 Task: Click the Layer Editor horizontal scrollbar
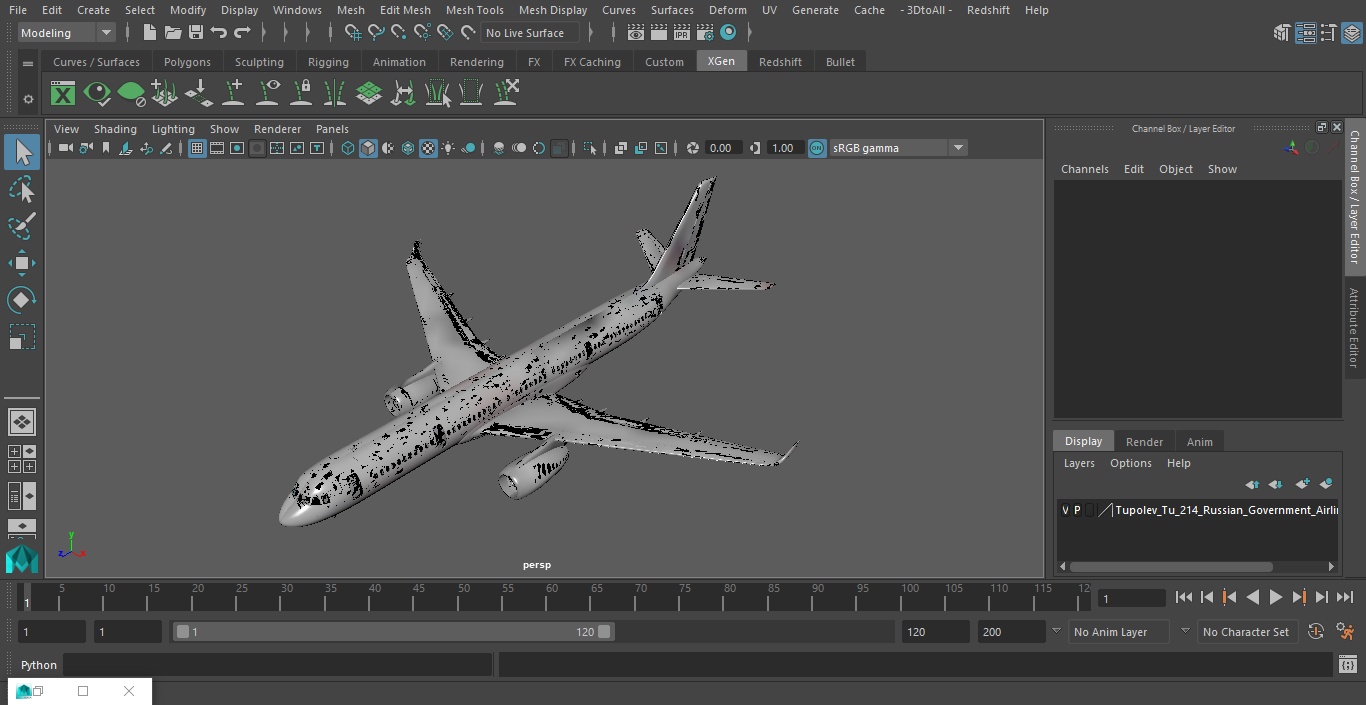click(x=1171, y=566)
